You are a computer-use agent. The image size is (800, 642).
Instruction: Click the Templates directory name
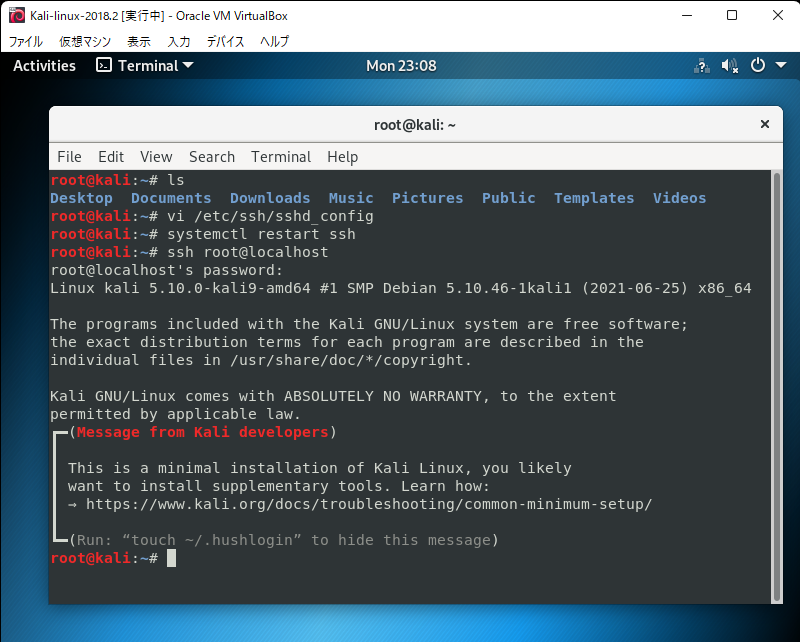[594, 198]
